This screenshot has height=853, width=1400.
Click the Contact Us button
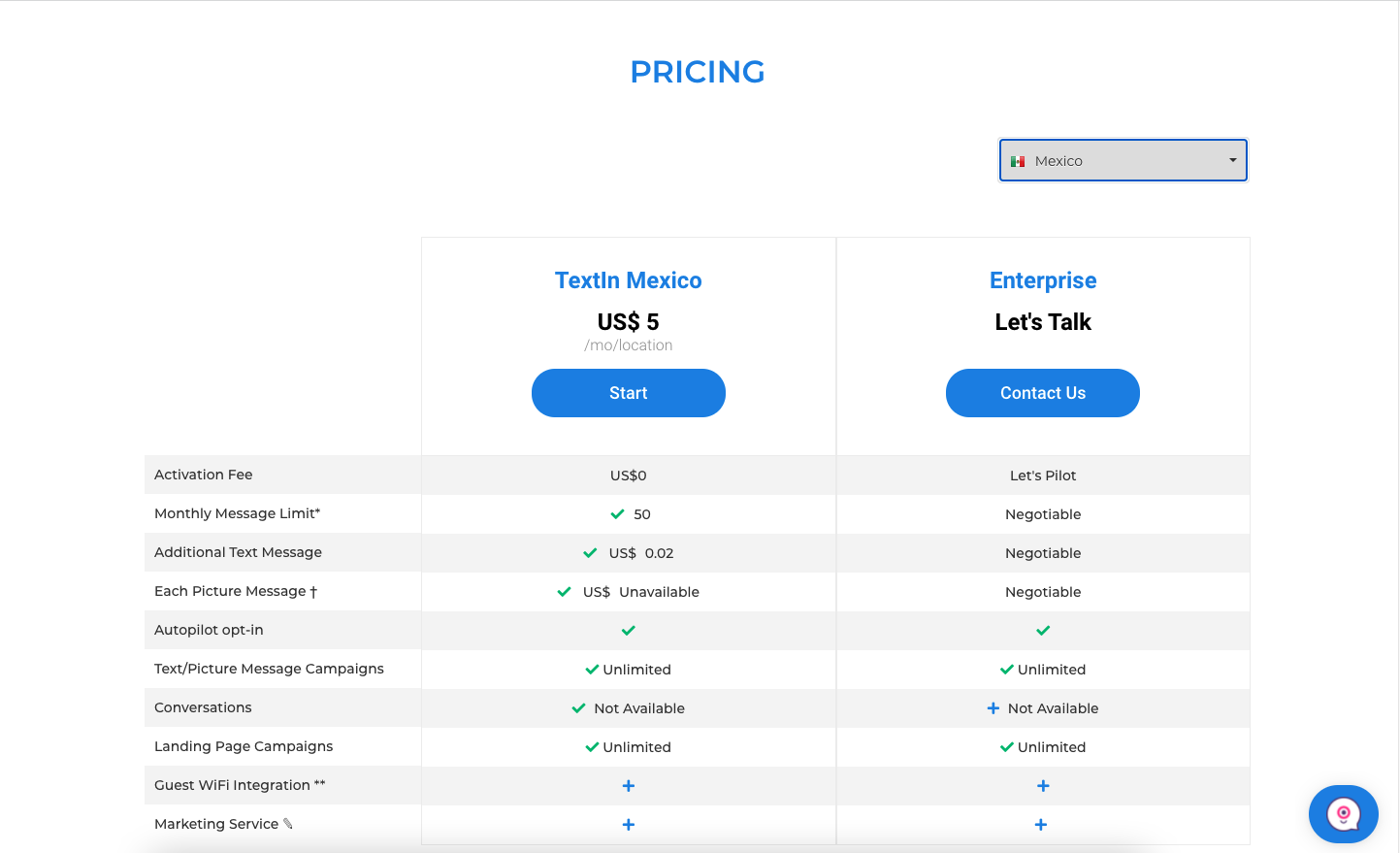point(1043,393)
